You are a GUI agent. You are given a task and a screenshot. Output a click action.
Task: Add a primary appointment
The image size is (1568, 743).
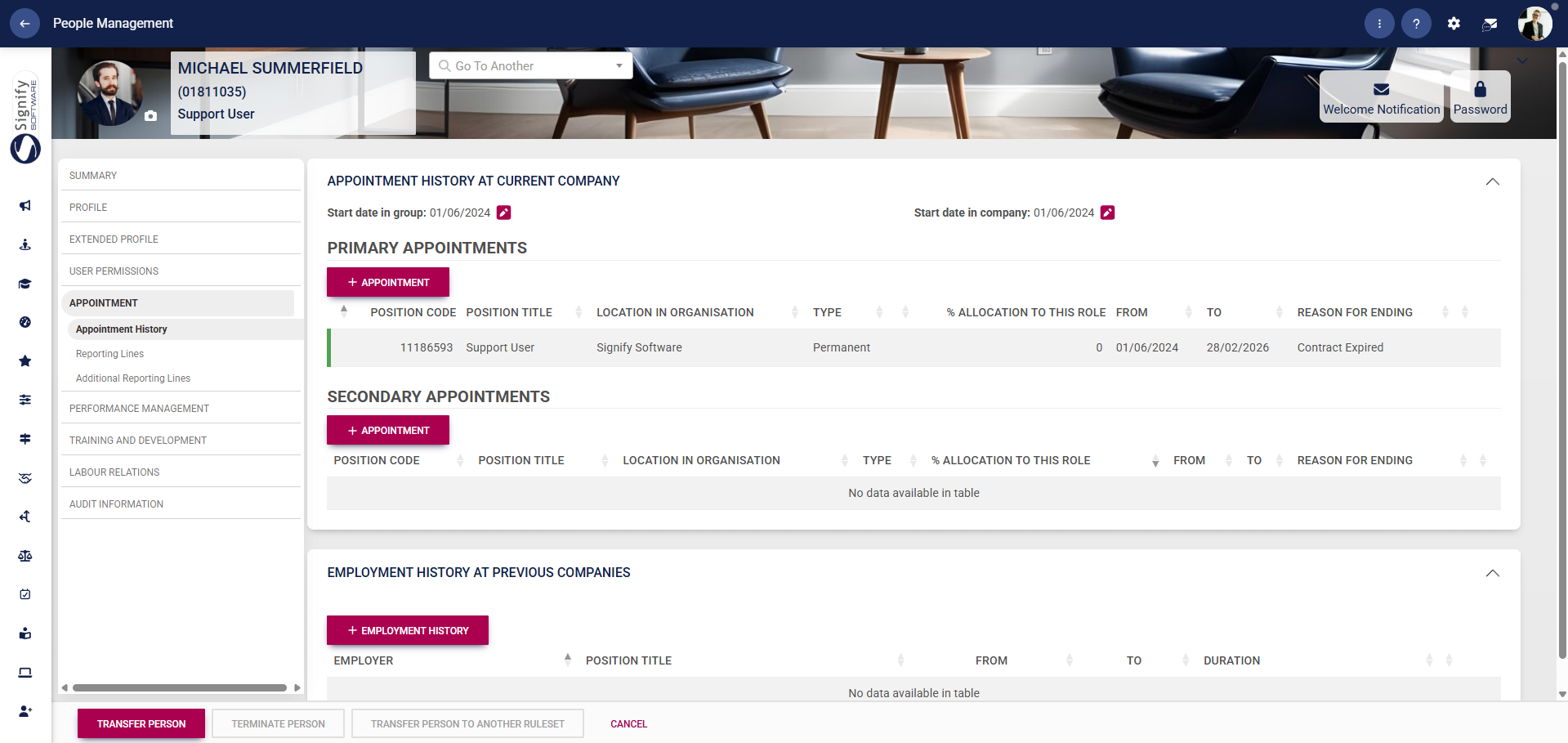click(x=388, y=282)
